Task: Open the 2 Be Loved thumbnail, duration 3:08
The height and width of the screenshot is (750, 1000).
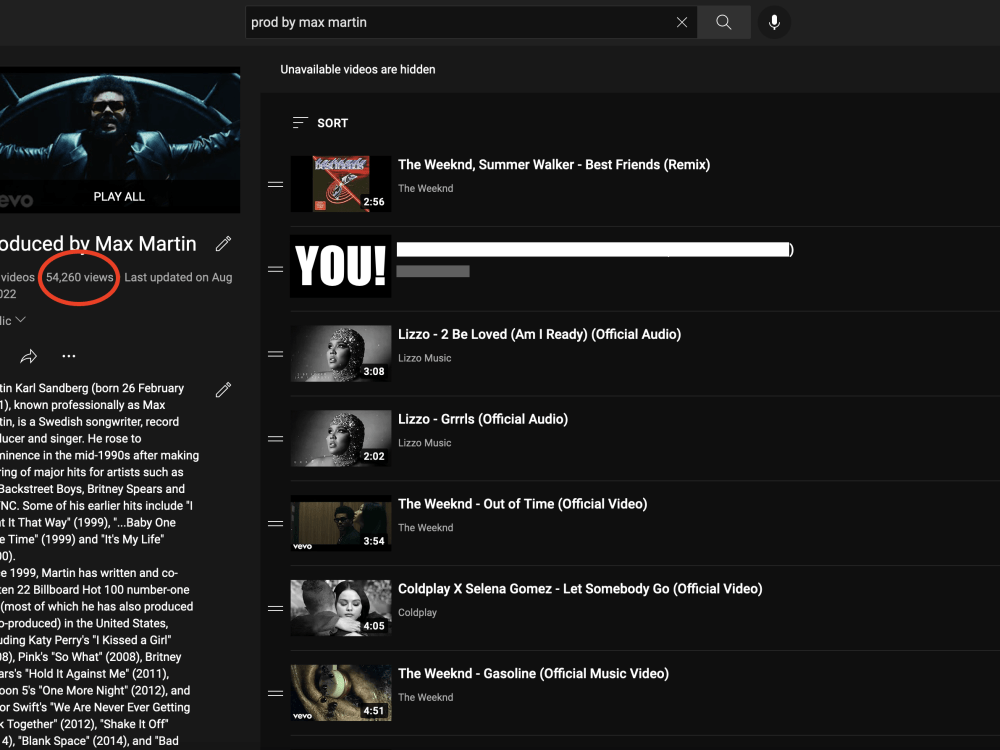Action: click(341, 353)
